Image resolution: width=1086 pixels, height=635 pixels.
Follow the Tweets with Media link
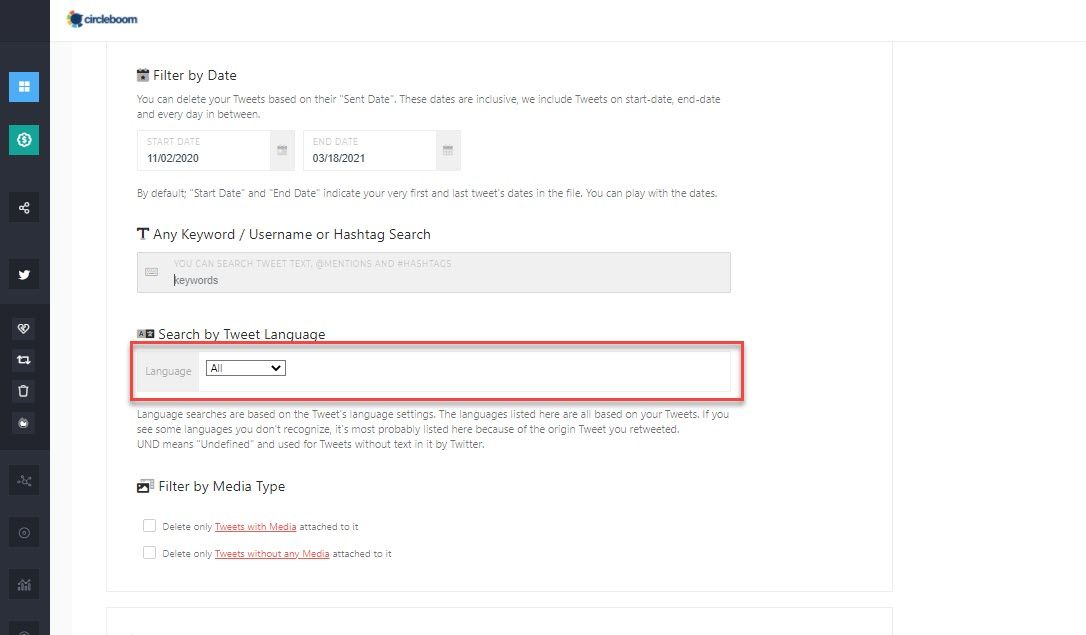(256, 527)
